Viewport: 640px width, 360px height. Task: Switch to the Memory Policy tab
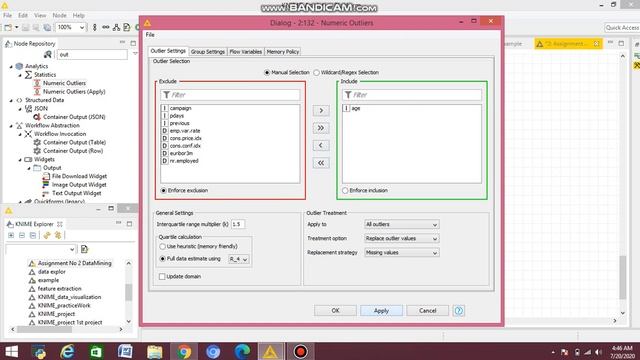click(283, 52)
